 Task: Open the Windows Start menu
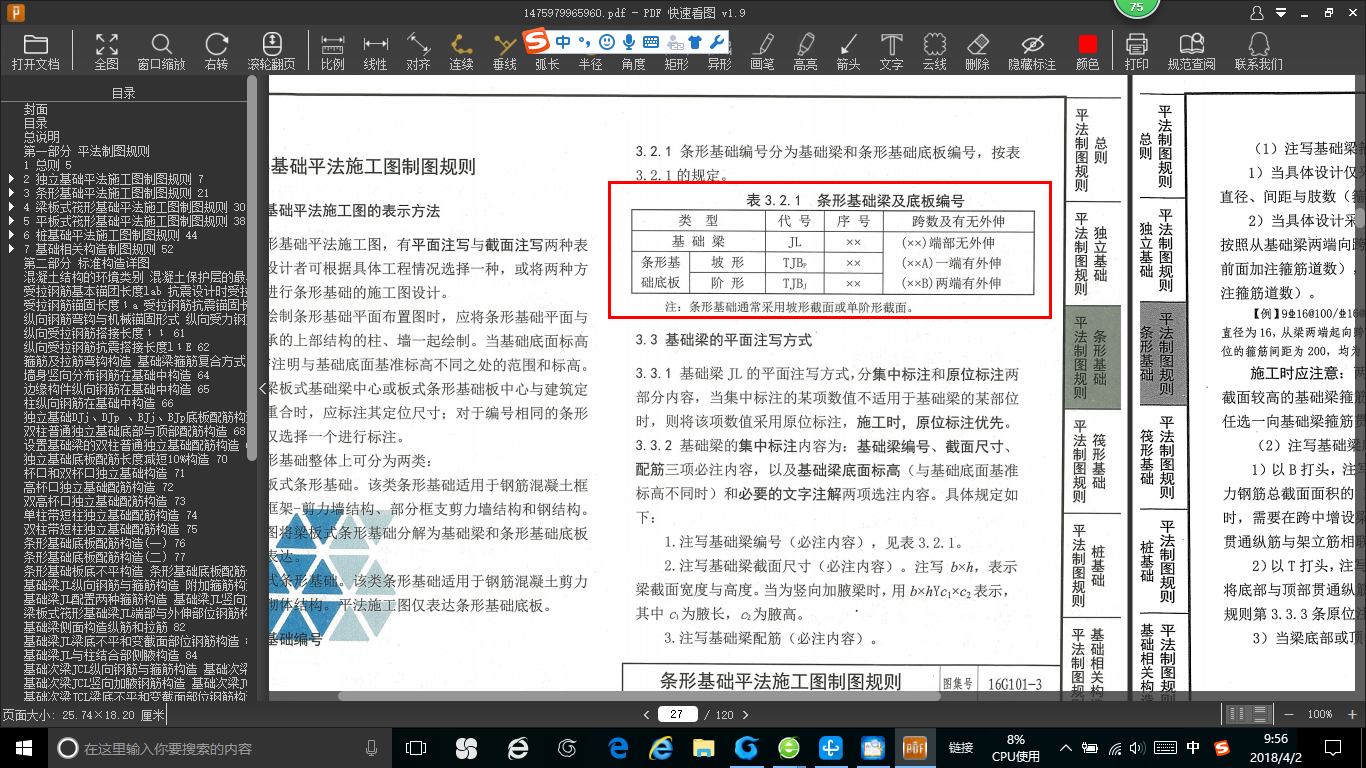click(x=23, y=747)
